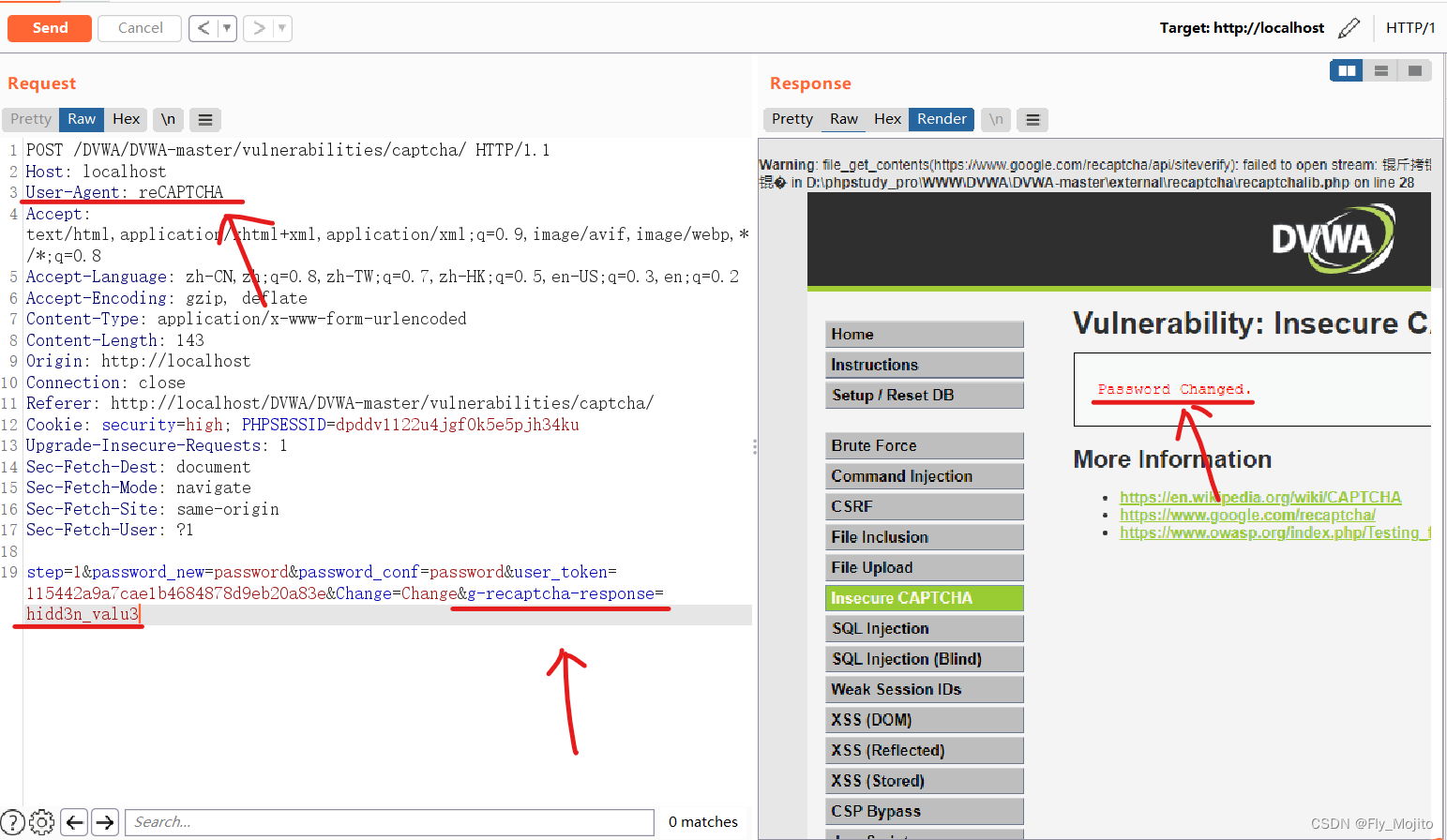Click the panel divider dots between Request and Response
Viewport: 1447px width, 840px height.
[755, 447]
